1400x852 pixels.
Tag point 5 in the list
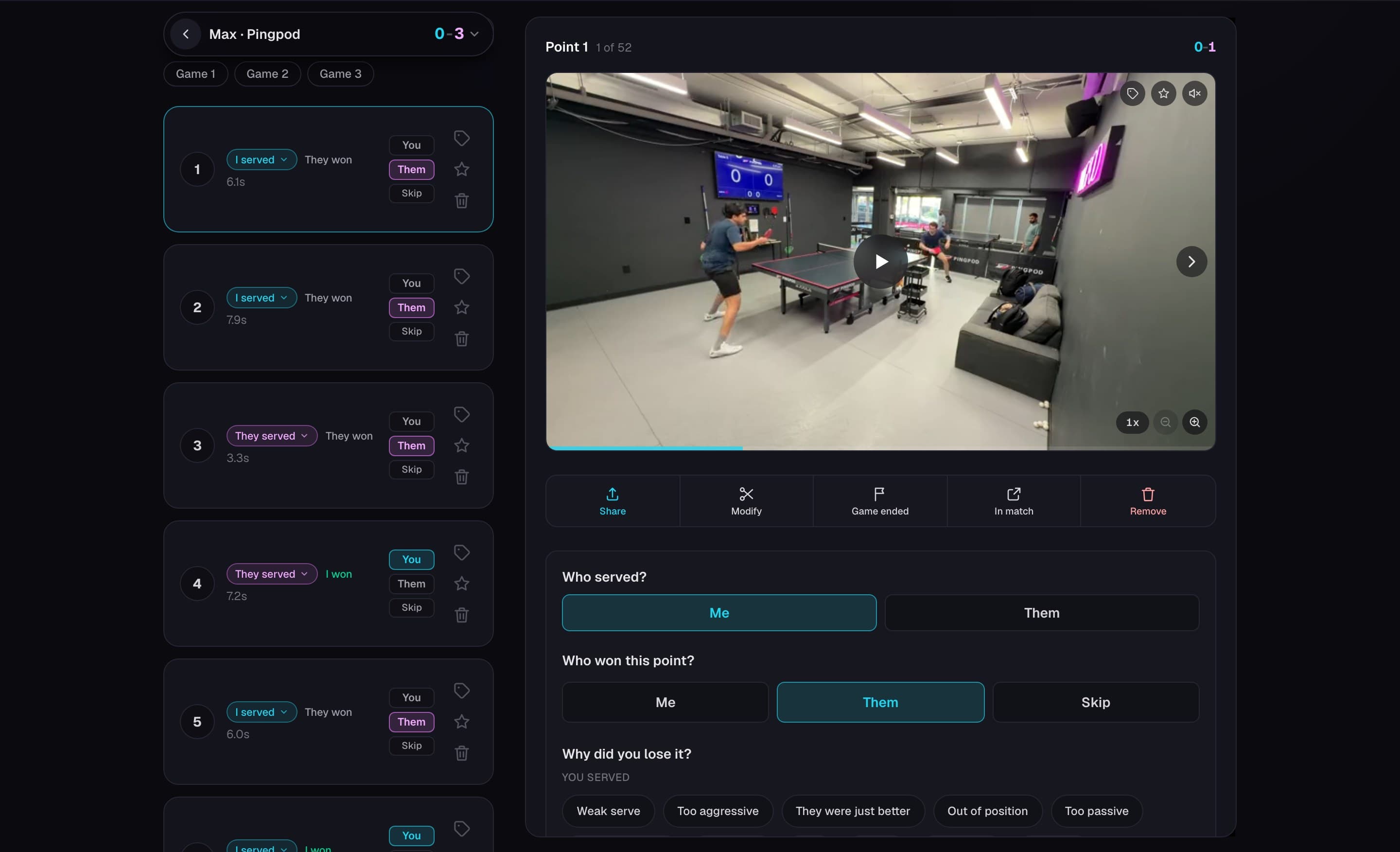(461, 691)
